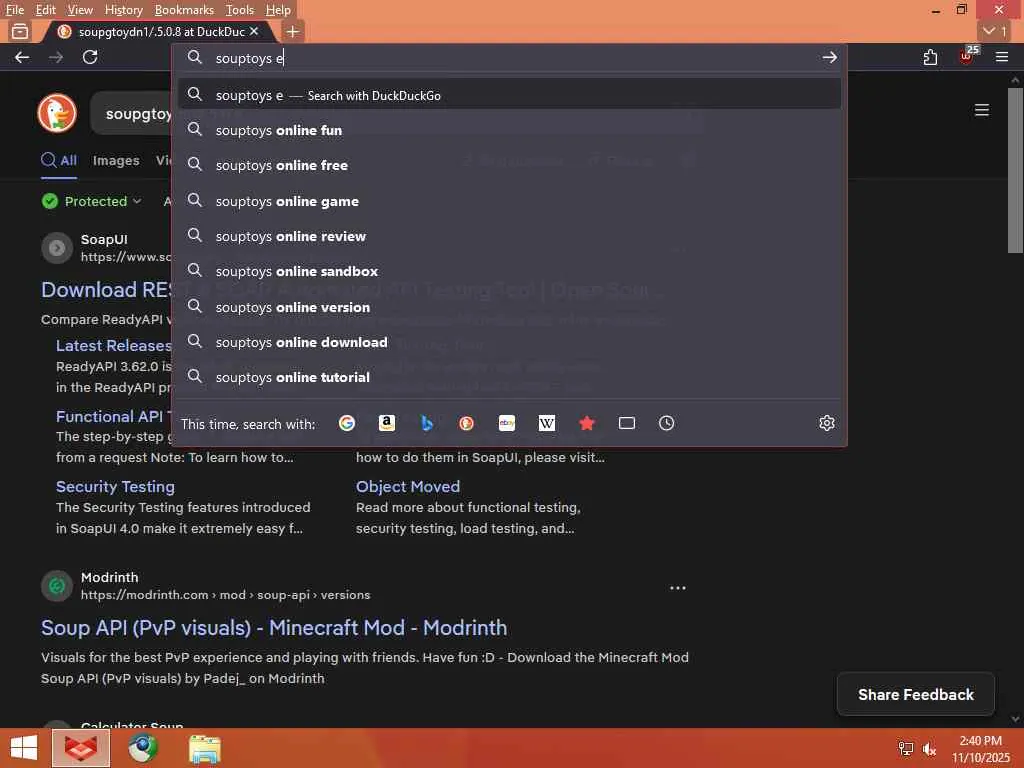The image size is (1024, 768).
Task: Open the Firefox application hamburger menu
Action: [1002, 57]
